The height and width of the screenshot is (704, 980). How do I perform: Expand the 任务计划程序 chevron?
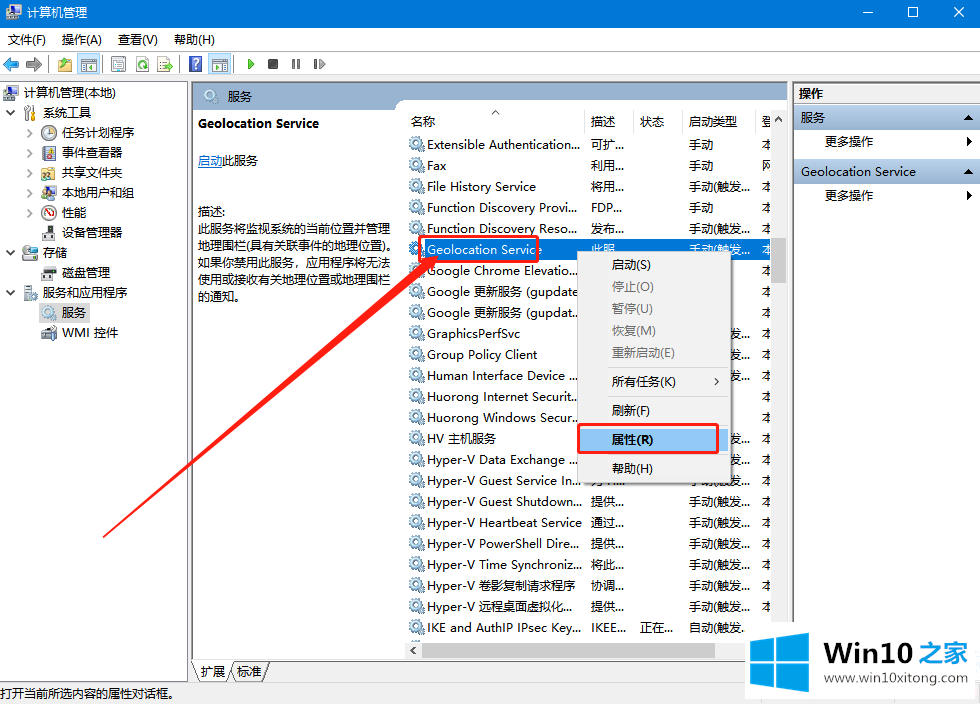[x=29, y=133]
